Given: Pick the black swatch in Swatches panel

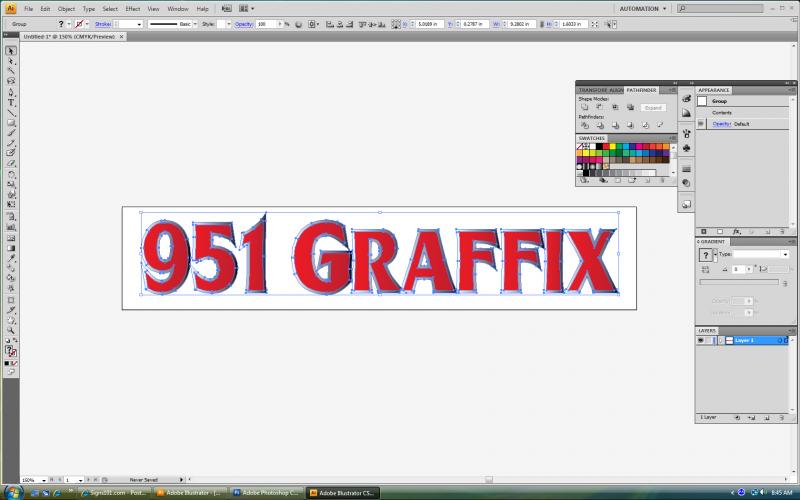Looking at the screenshot, I should coord(599,146).
